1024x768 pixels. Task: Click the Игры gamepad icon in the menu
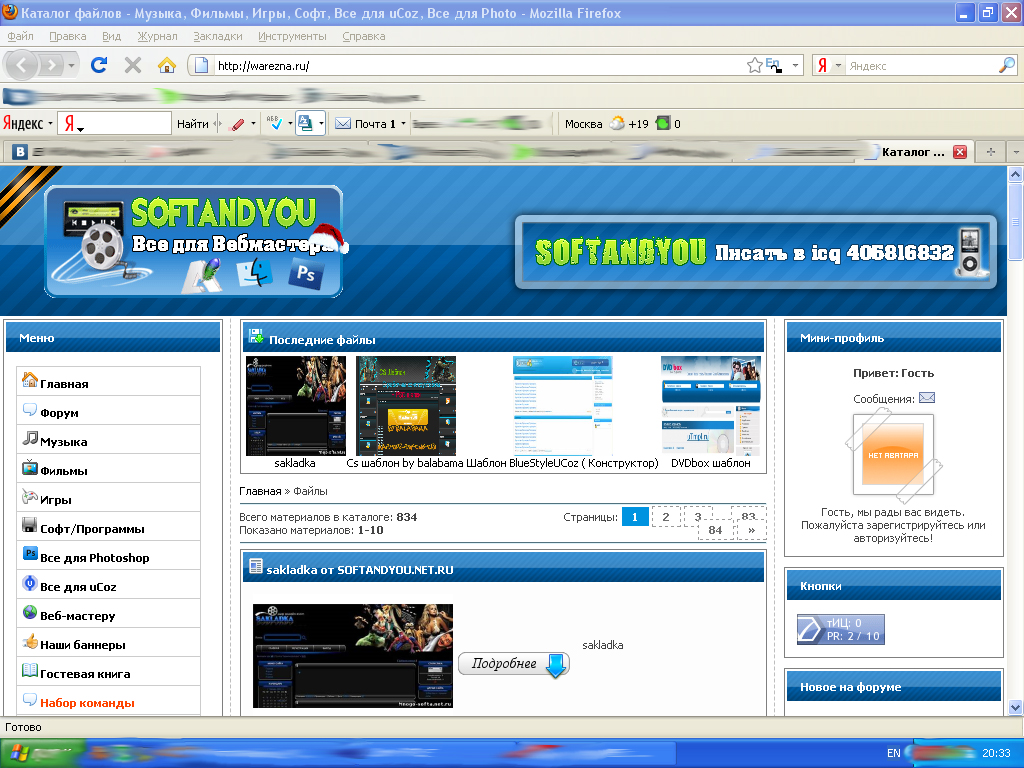pyautogui.click(x=29, y=496)
